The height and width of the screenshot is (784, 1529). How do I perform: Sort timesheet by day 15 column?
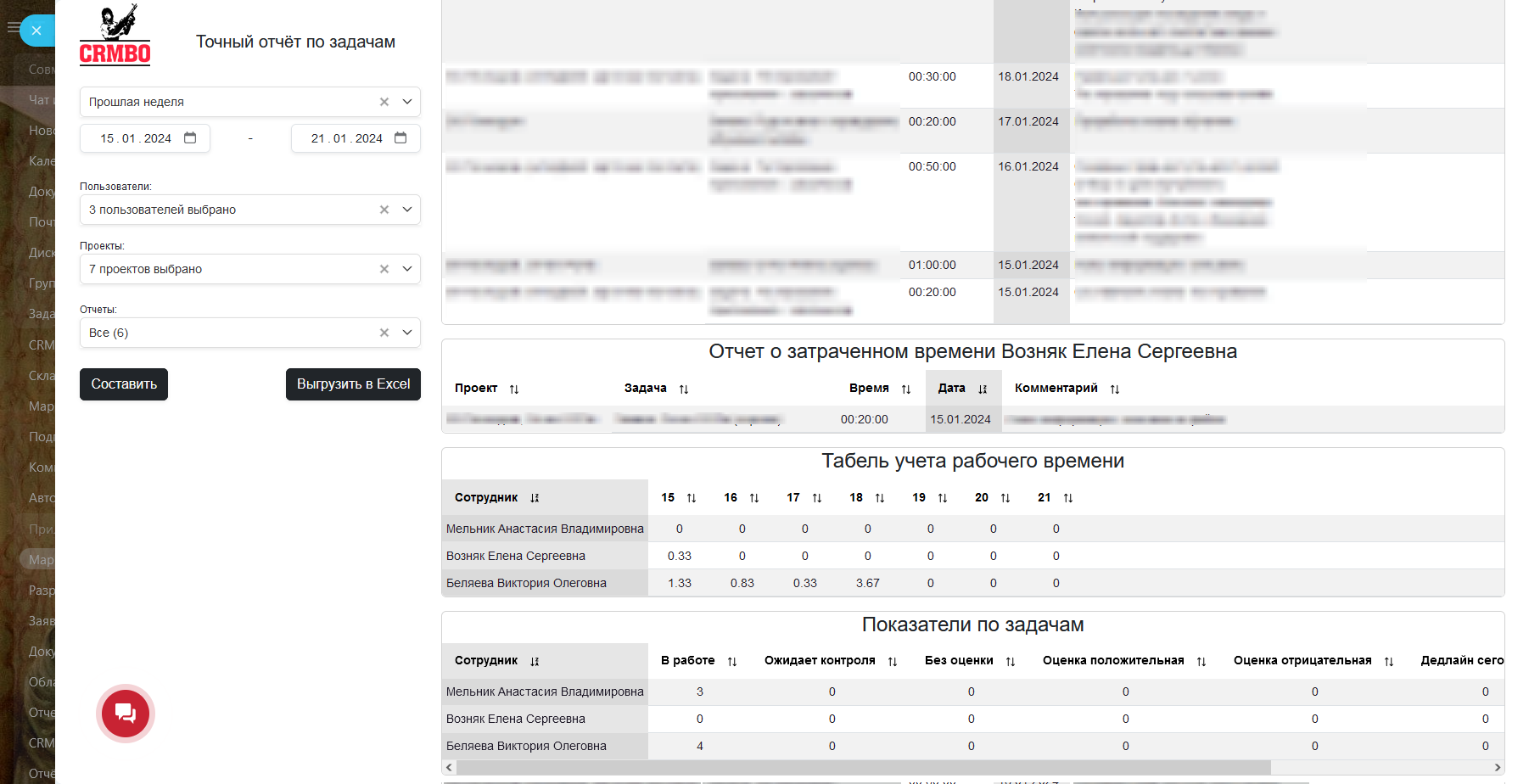click(692, 498)
